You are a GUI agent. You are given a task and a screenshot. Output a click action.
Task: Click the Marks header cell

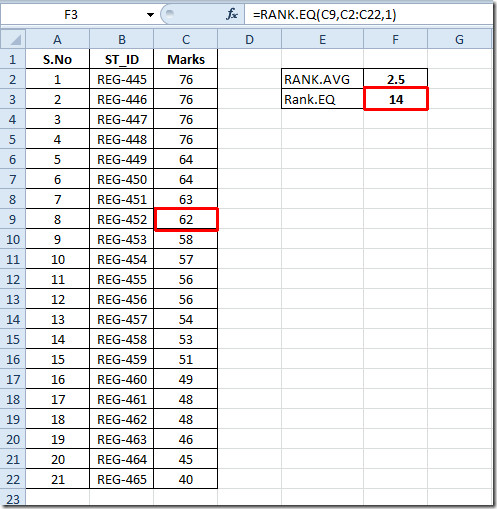point(186,59)
